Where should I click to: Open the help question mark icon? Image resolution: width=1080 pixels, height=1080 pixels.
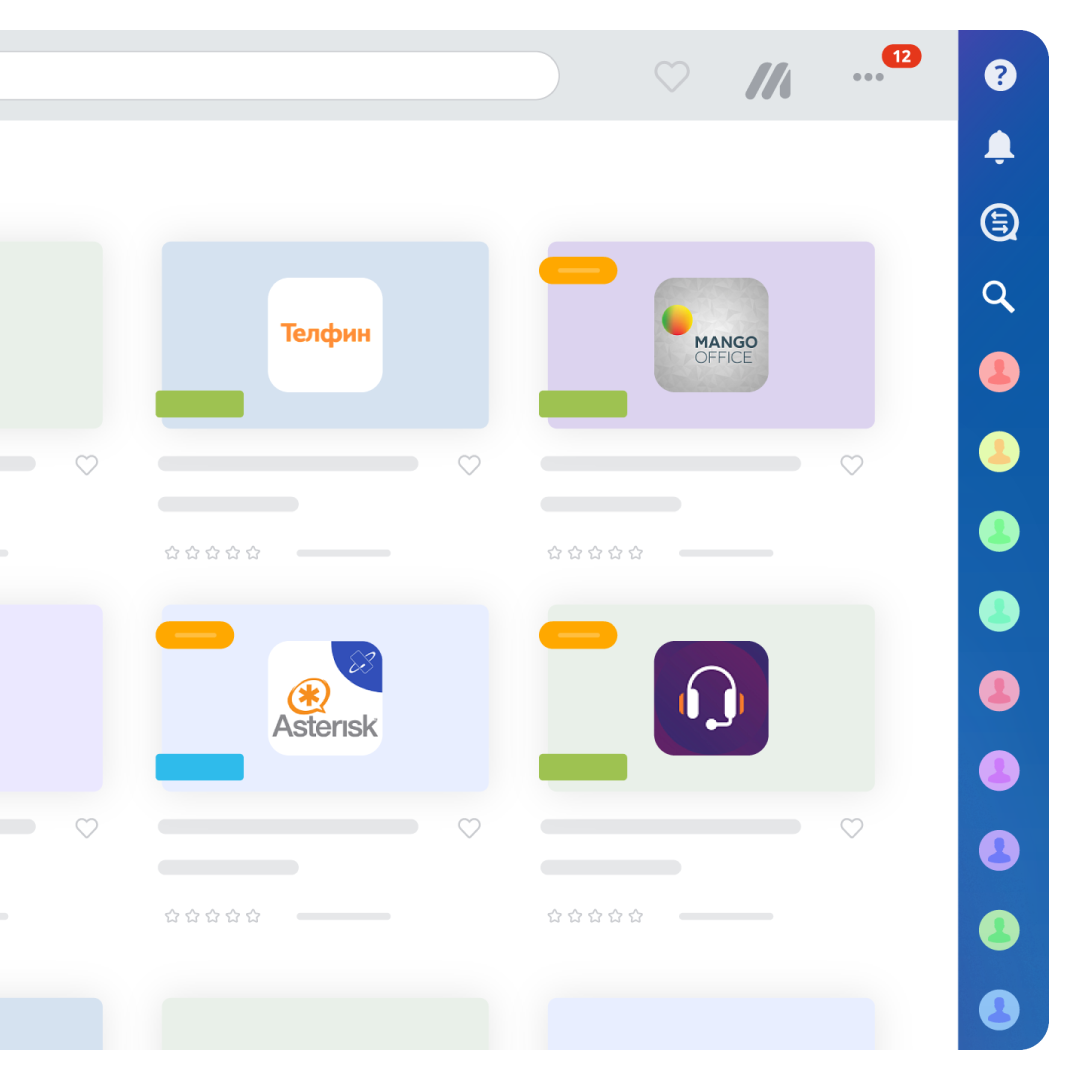pos(999,75)
